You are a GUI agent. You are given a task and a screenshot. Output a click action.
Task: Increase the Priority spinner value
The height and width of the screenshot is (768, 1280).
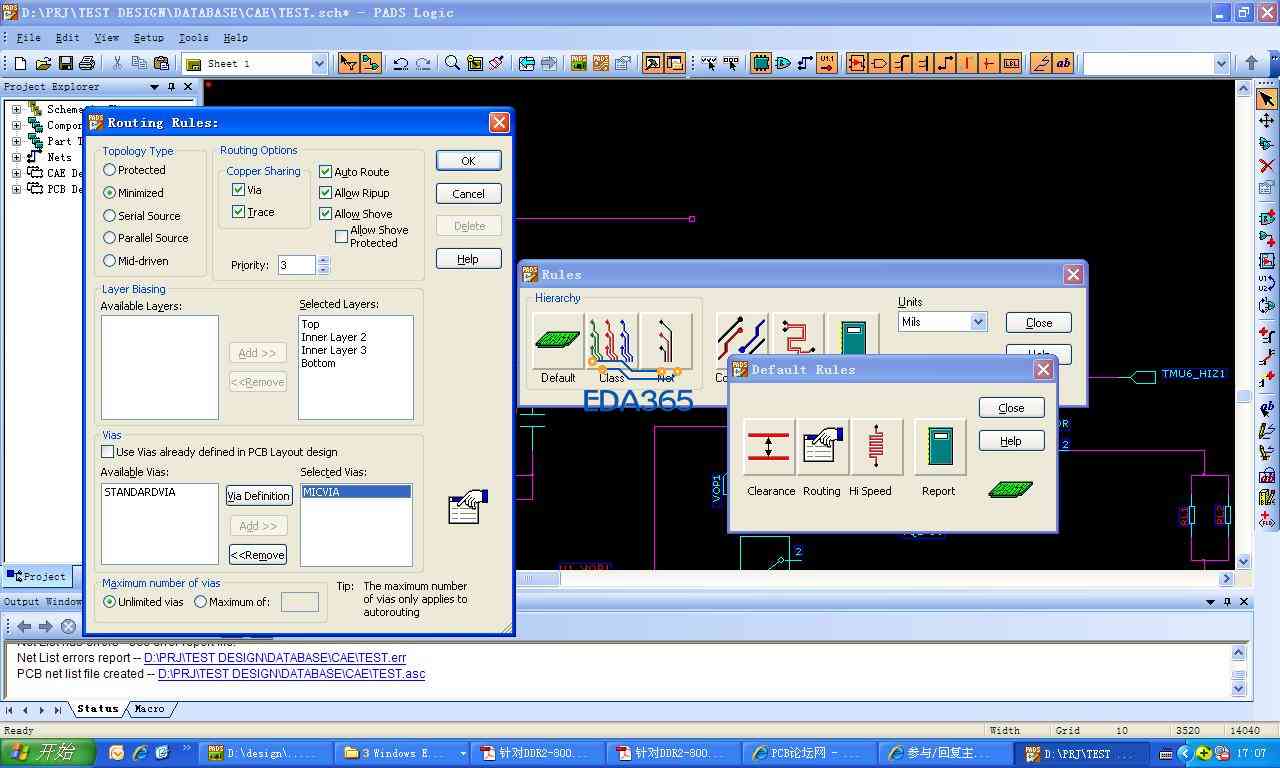323,260
